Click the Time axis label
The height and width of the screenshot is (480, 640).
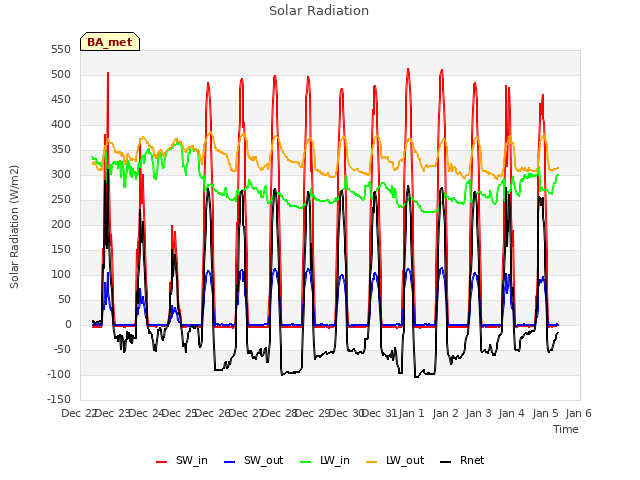click(x=566, y=429)
